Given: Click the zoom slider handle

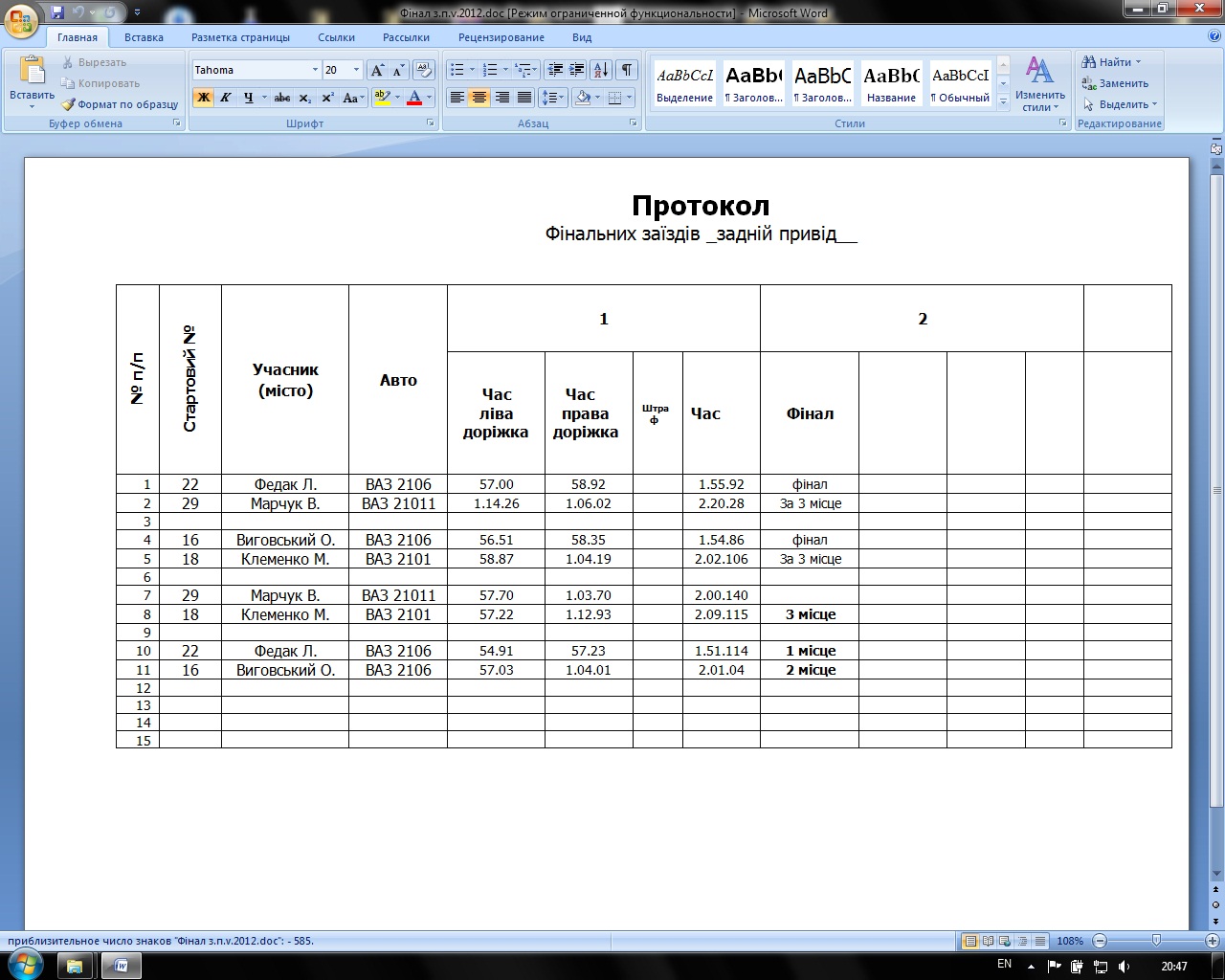Looking at the screenshot, I should [1156, 941].
